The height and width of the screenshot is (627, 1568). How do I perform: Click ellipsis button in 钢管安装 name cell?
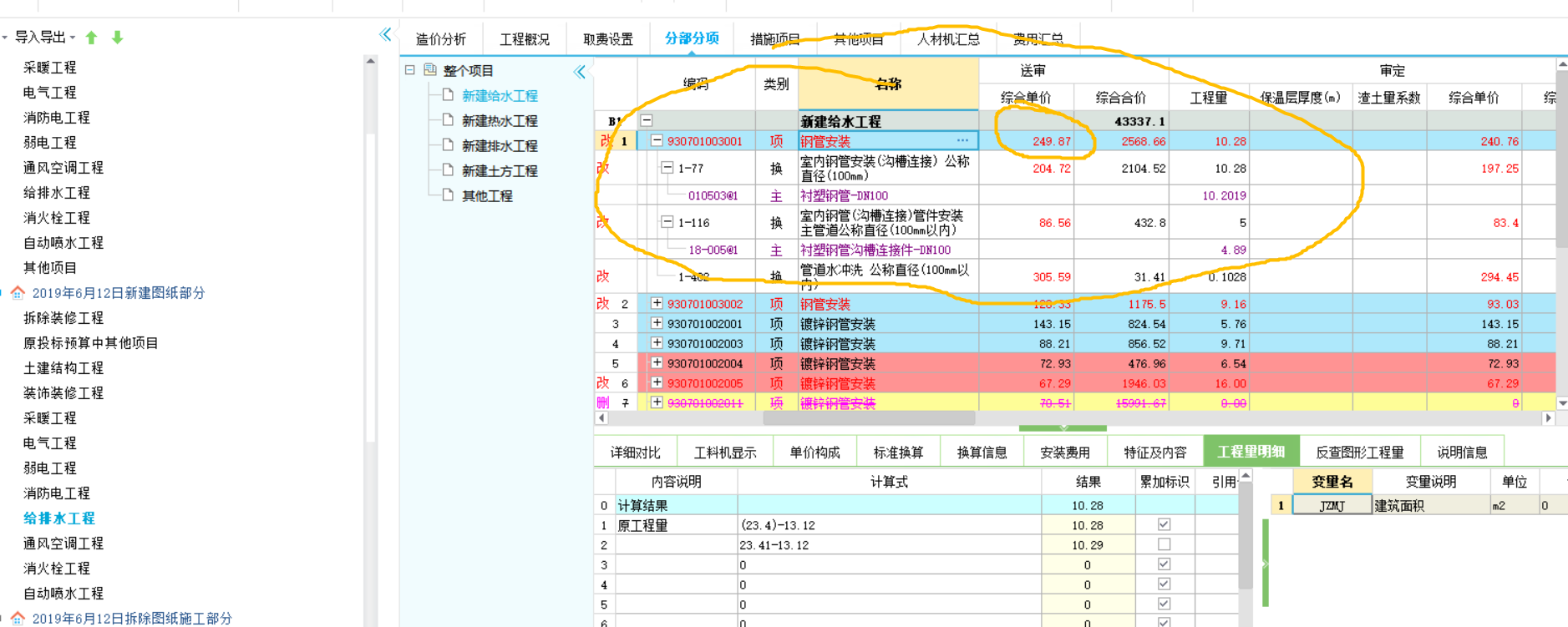coord(963,141)
